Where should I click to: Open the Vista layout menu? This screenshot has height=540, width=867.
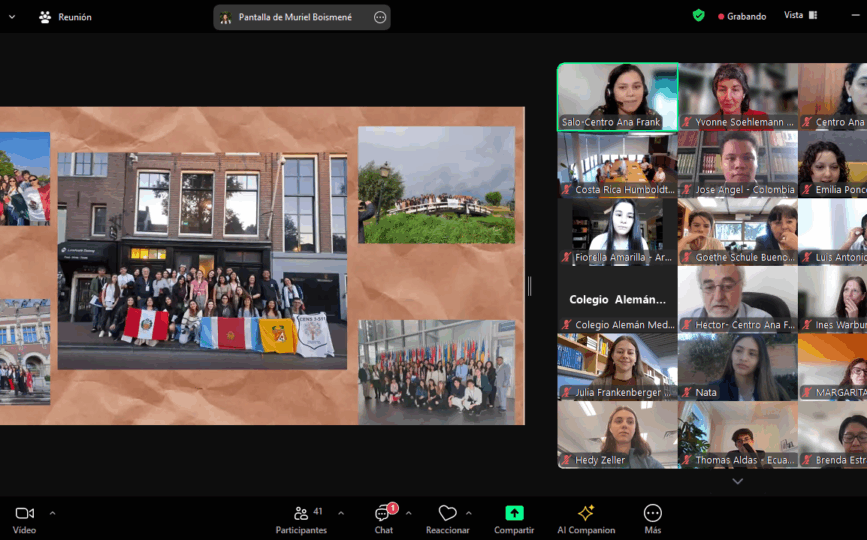(x=800, y=16)
